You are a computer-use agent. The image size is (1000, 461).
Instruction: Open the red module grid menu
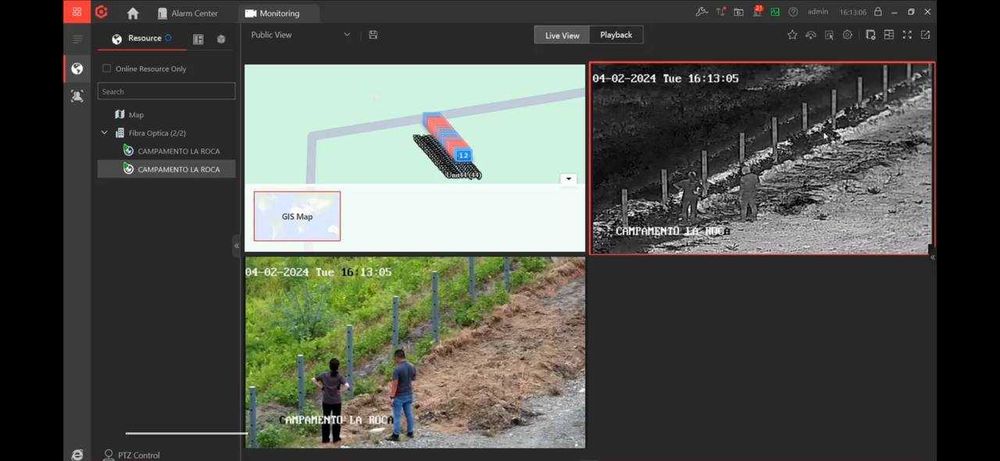77,11
